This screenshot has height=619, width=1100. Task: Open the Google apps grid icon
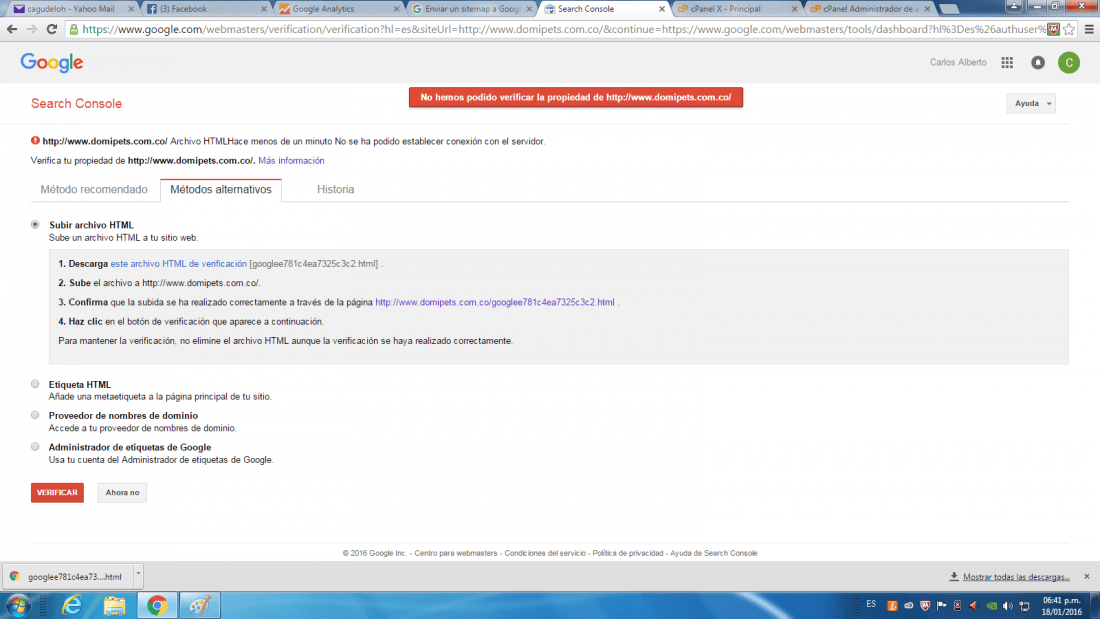point(1007,62)
